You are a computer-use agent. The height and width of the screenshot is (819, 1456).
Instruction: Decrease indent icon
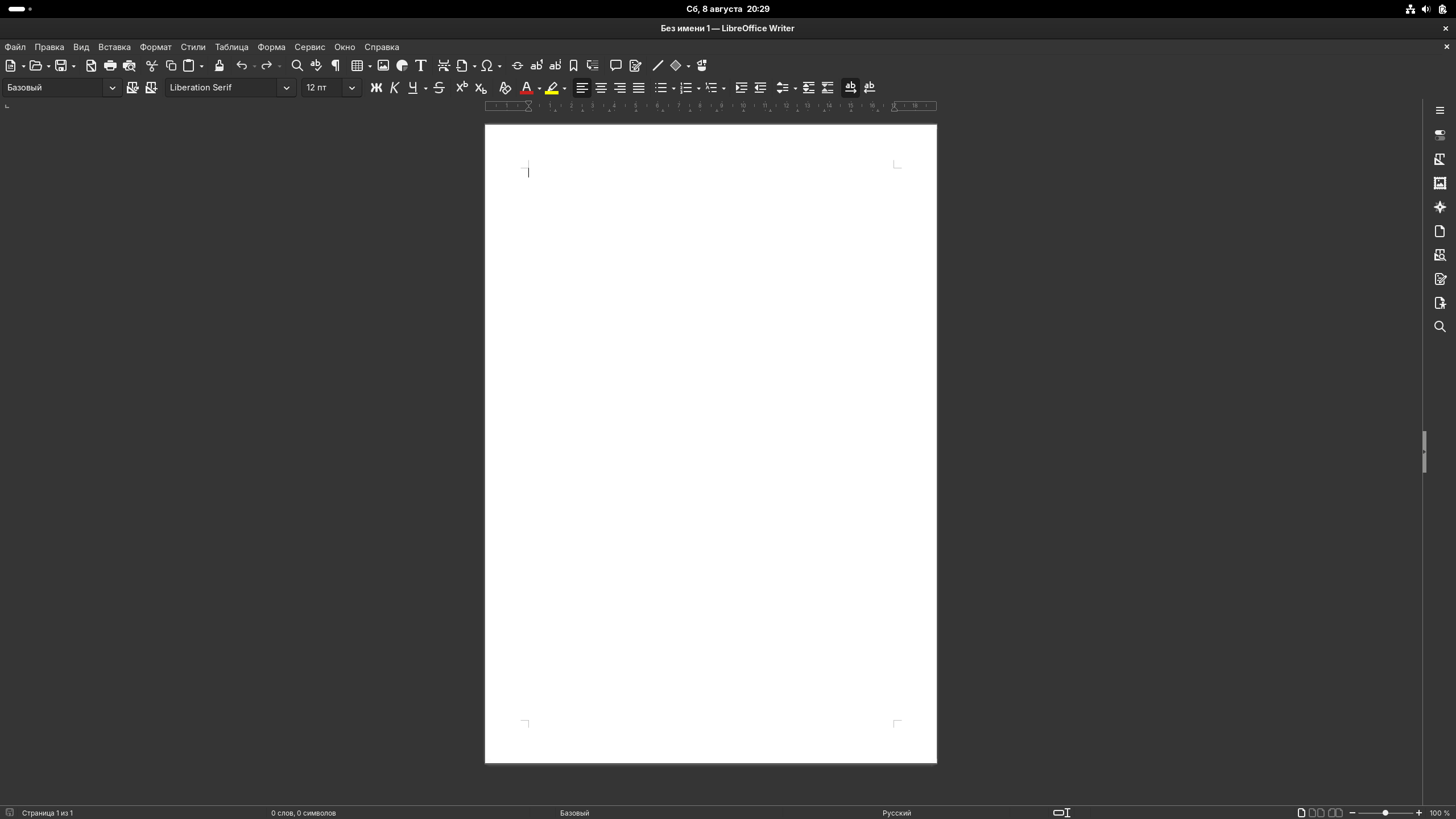760,88
